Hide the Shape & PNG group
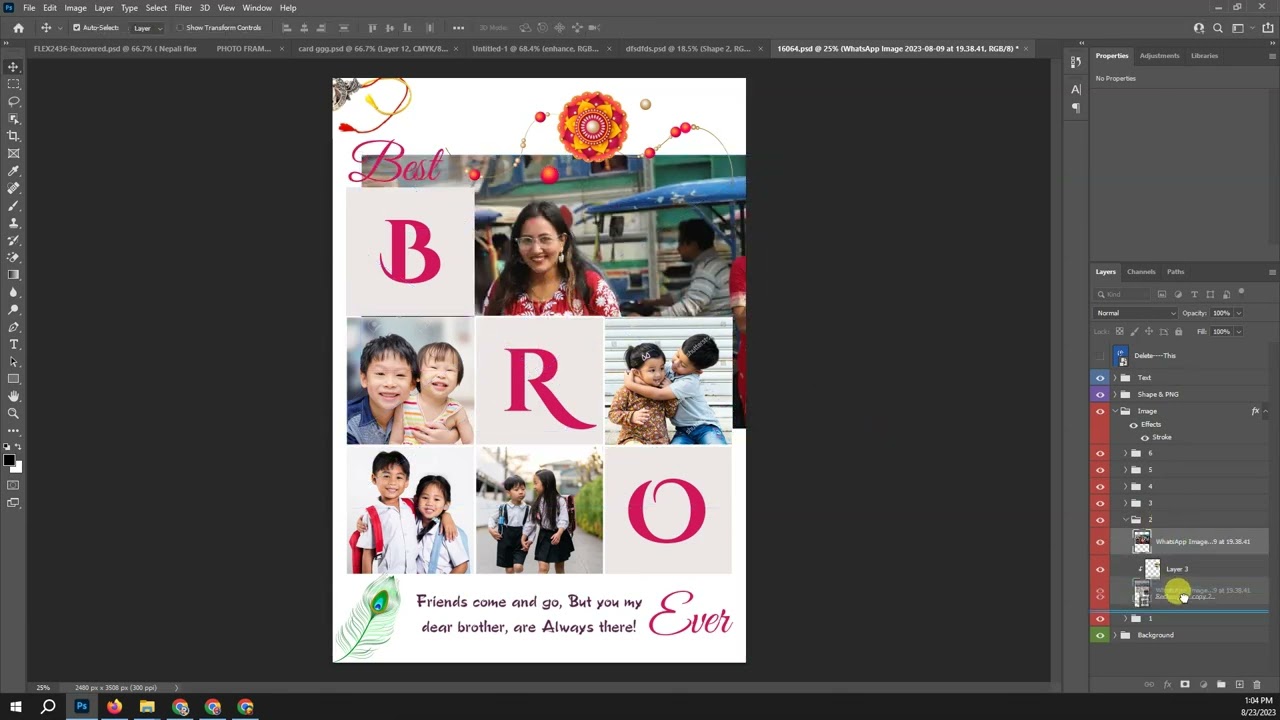This screenshot has width=1280, height=720. pyautogui.click(x=1100, y=394)
